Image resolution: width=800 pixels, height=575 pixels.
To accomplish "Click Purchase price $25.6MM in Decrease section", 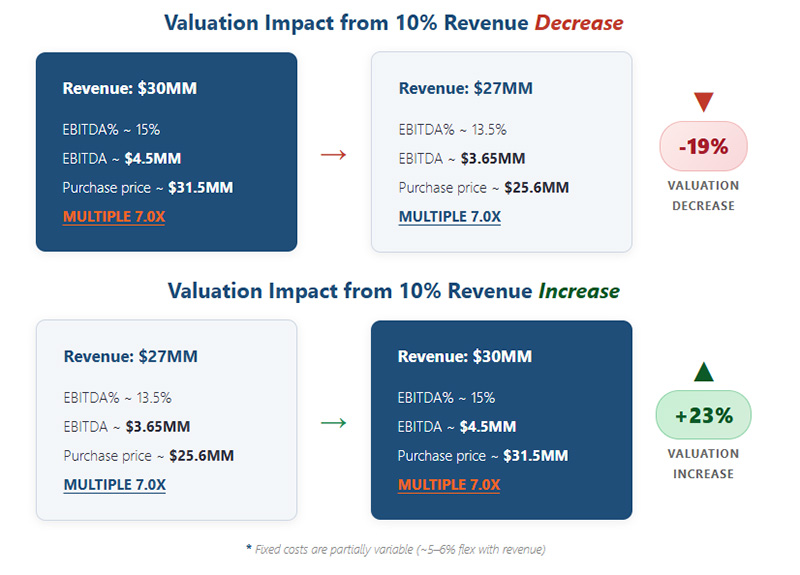I will point(483,188).
